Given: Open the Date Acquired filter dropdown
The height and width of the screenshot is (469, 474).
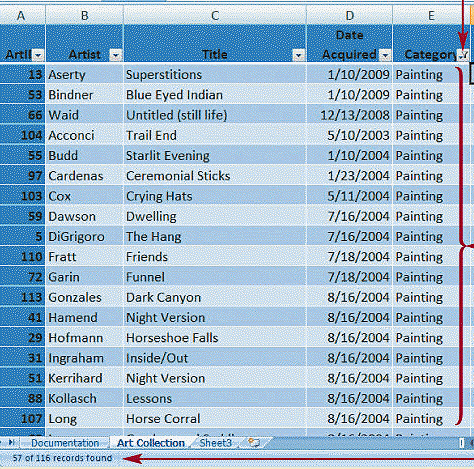Looking at the screenshot, I should click(385, 55).
